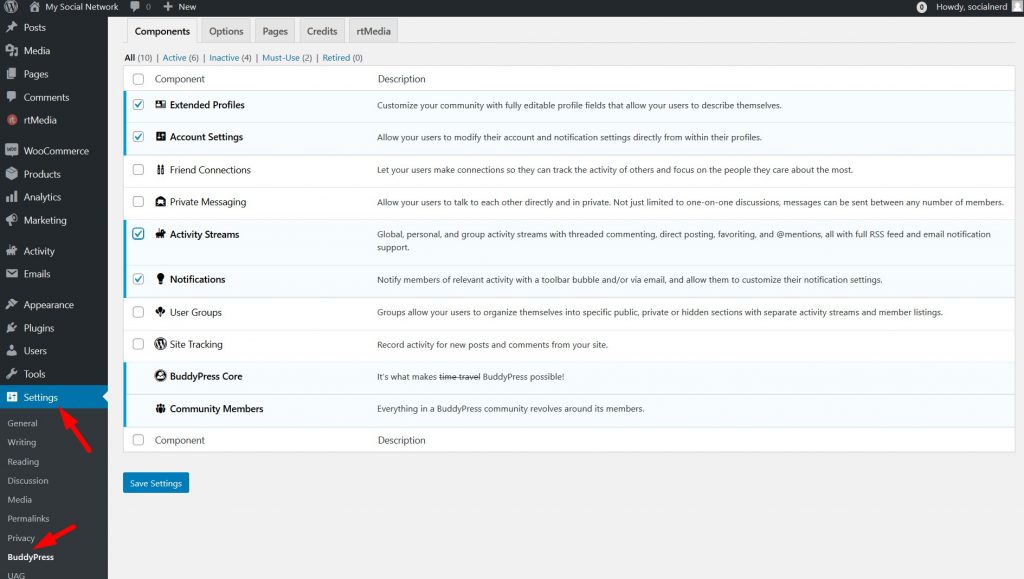Click the plus New icon

[x=168, y=7]
